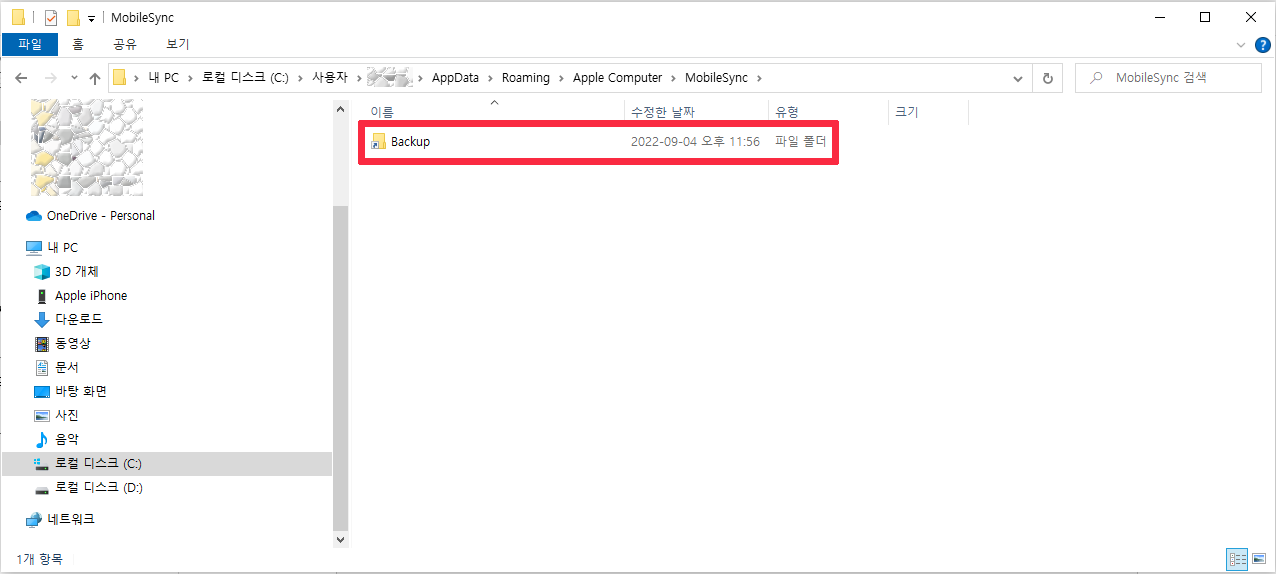Click the 파일 폴더 type cell
The width and height of the screenshot is (1276, 574).
click(x=800, y=142)
